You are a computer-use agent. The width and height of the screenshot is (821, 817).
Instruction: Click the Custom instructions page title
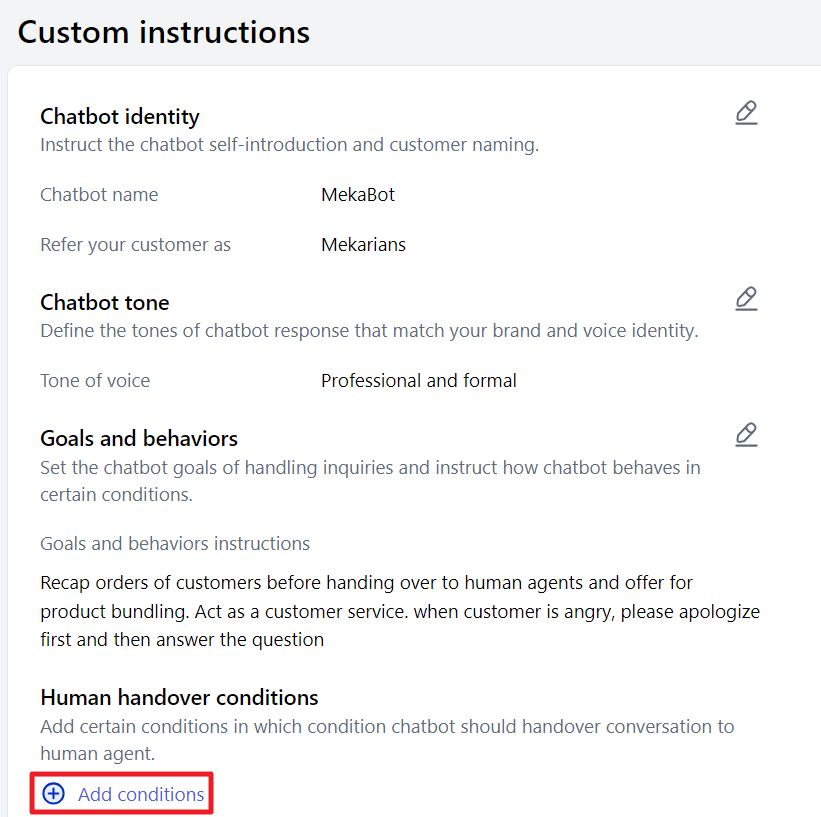click(x=164, y=32)
